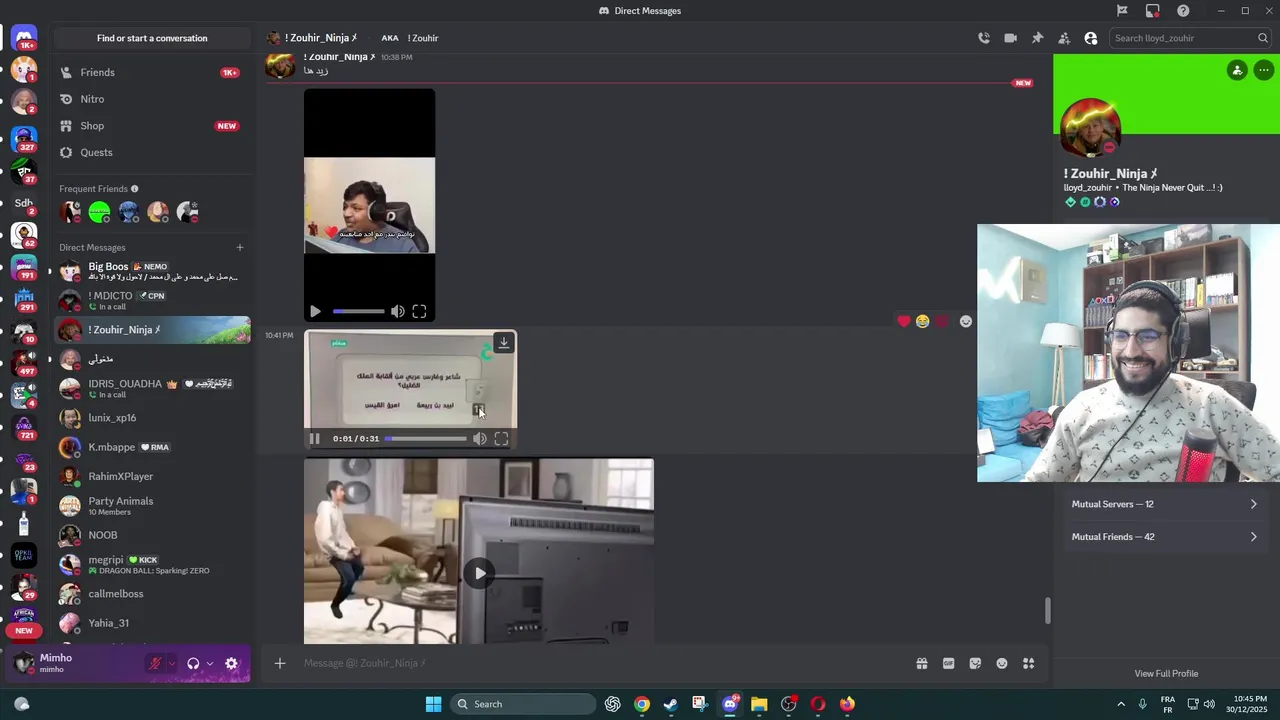Create a new DM with plus icon

pyautogui.click(x=239, y=247)
